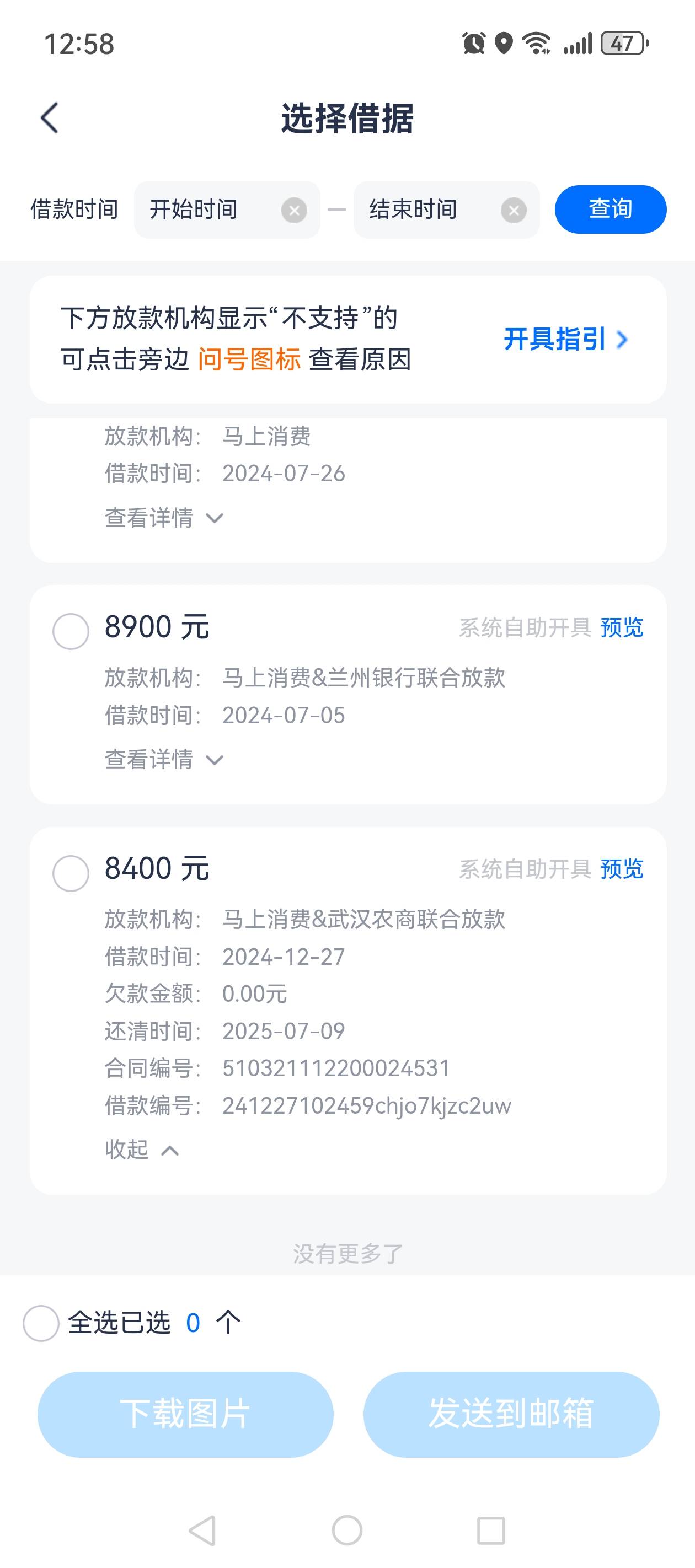Tap the Android back navigation triangle
This screenshot has height=1568, width=695.
203,1529
